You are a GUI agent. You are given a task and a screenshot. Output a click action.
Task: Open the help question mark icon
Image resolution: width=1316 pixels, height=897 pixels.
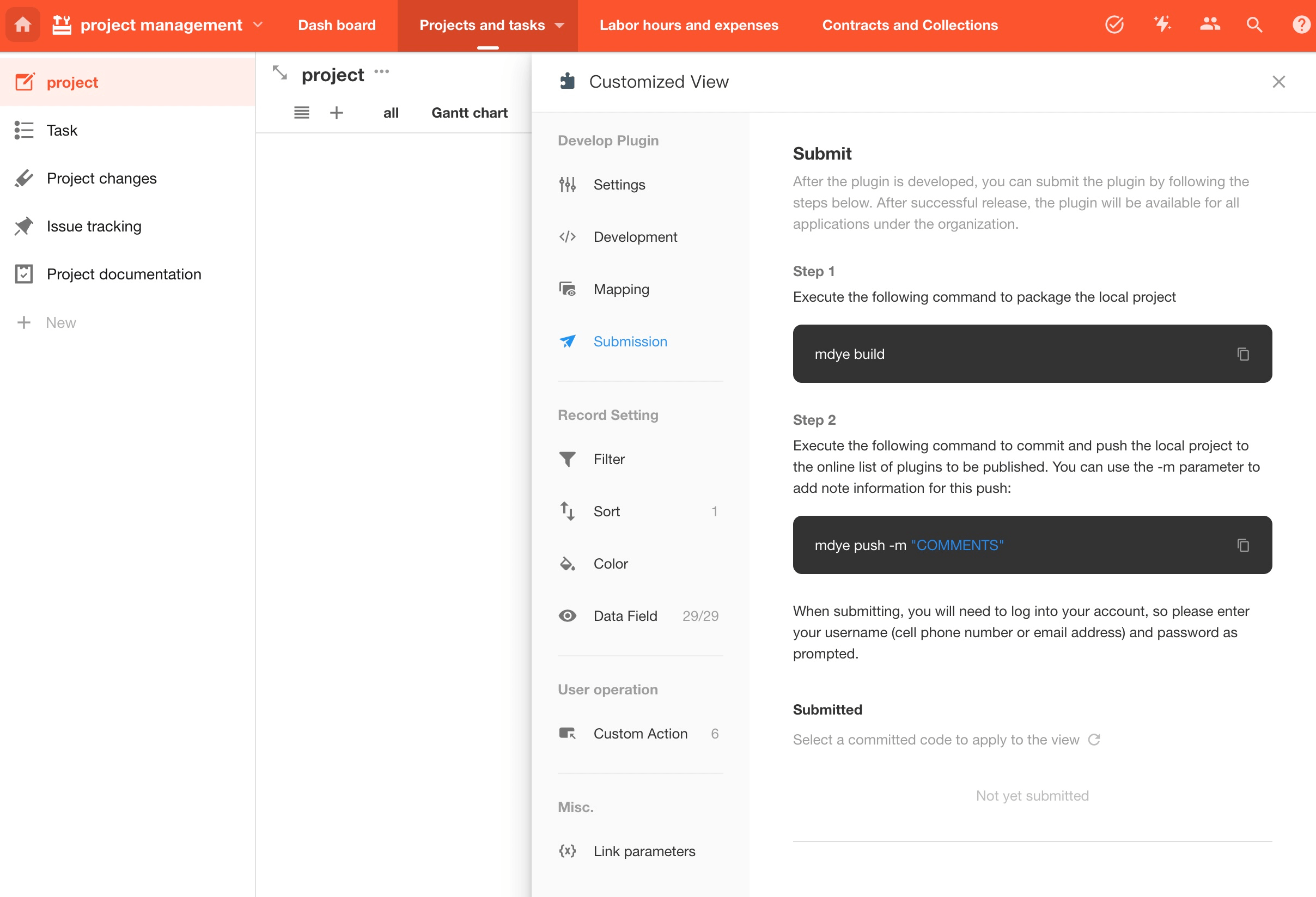pyautogui.click(x=1301, y=25)
